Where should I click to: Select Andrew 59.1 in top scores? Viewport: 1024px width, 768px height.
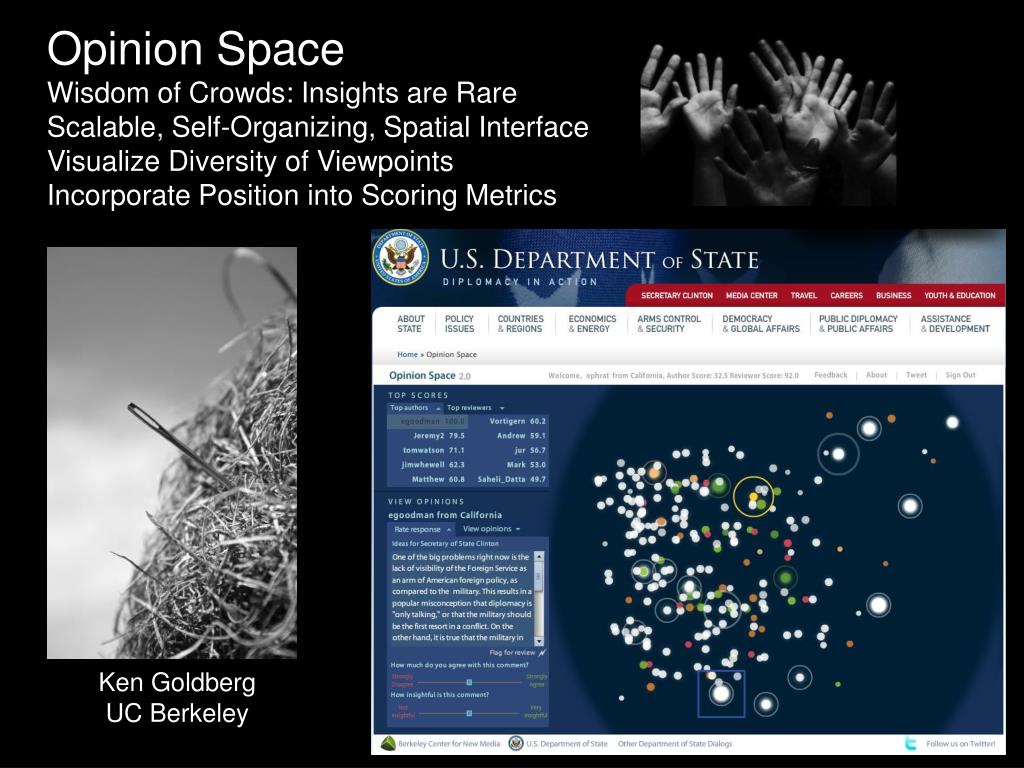(x=521, y=436)
